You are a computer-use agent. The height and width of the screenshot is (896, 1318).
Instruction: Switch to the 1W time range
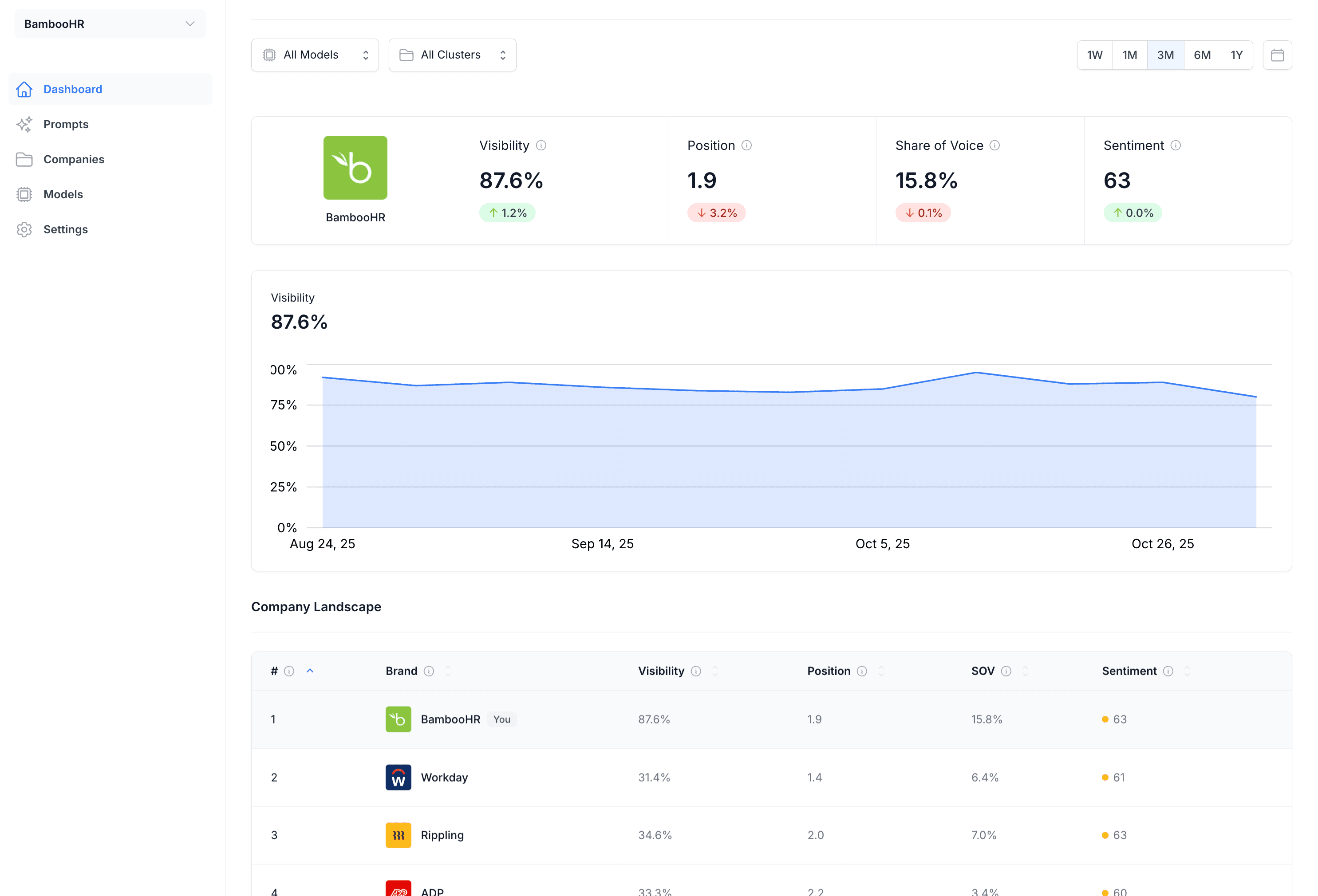tap(1094, 55)
